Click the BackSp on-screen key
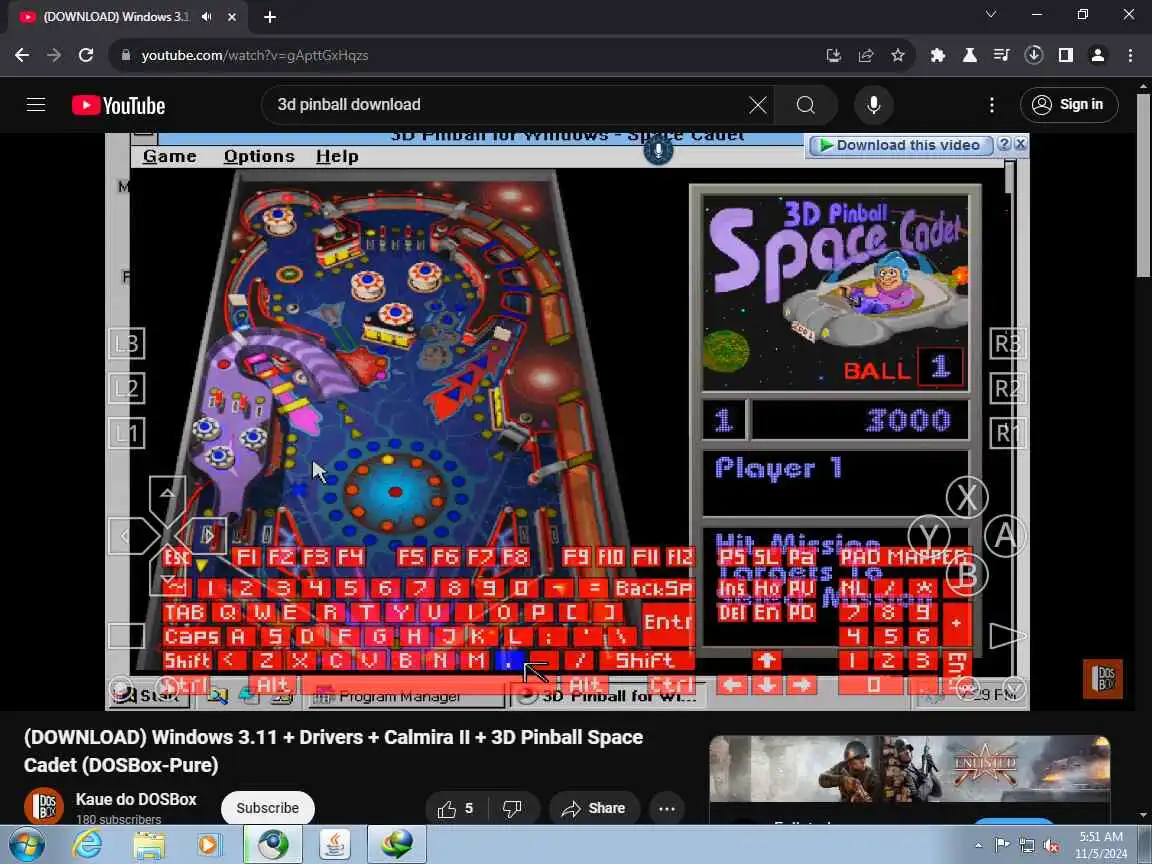 click(653, 588)
